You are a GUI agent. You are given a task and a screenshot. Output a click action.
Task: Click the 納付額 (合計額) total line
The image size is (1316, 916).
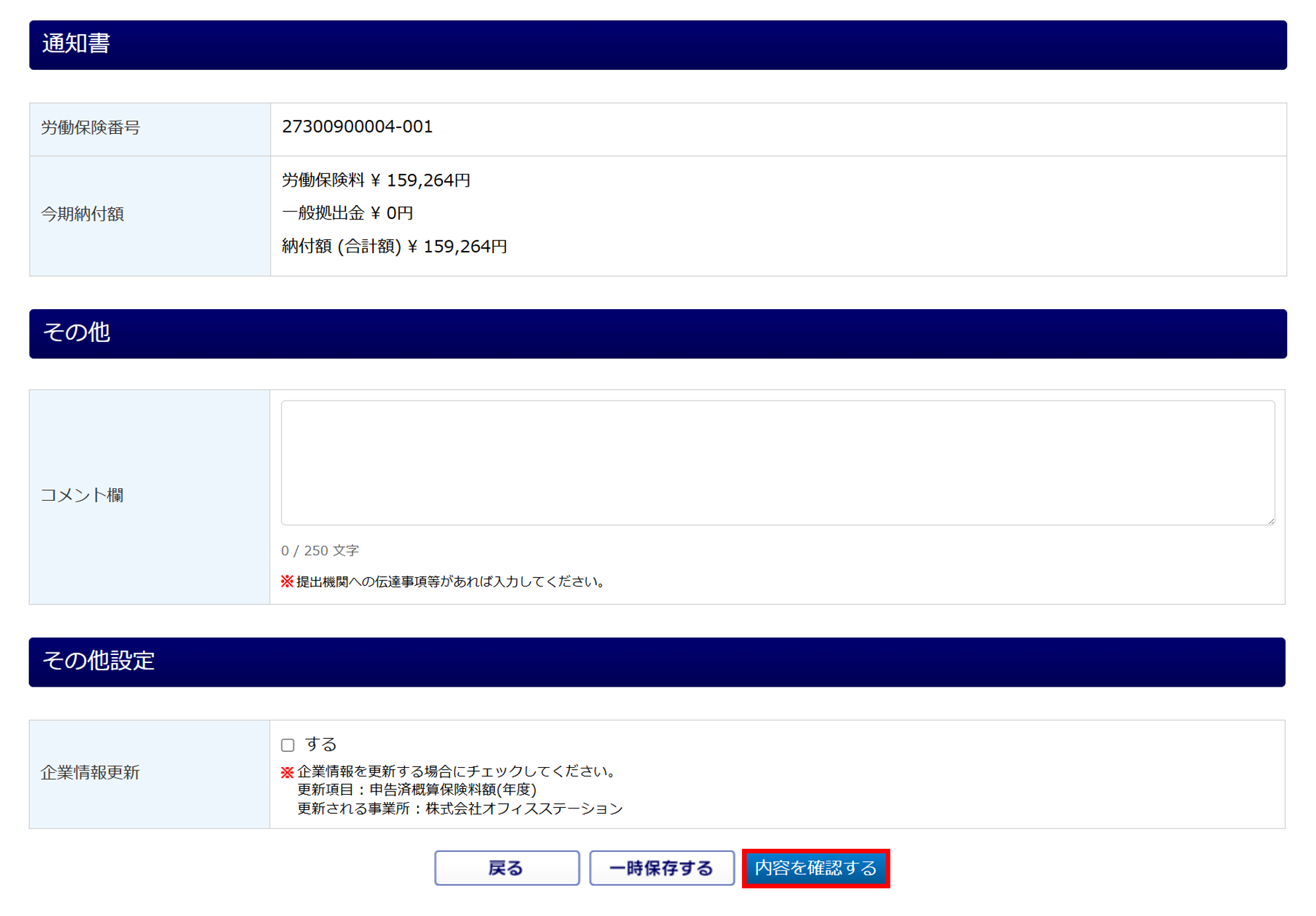(x=394, y=246)
